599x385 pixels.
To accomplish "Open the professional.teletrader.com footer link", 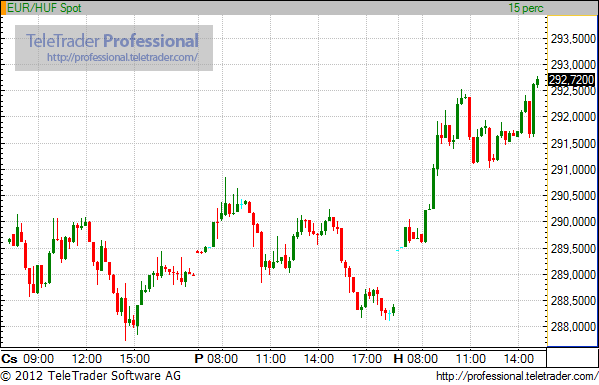I will click(x=517, y=376).
